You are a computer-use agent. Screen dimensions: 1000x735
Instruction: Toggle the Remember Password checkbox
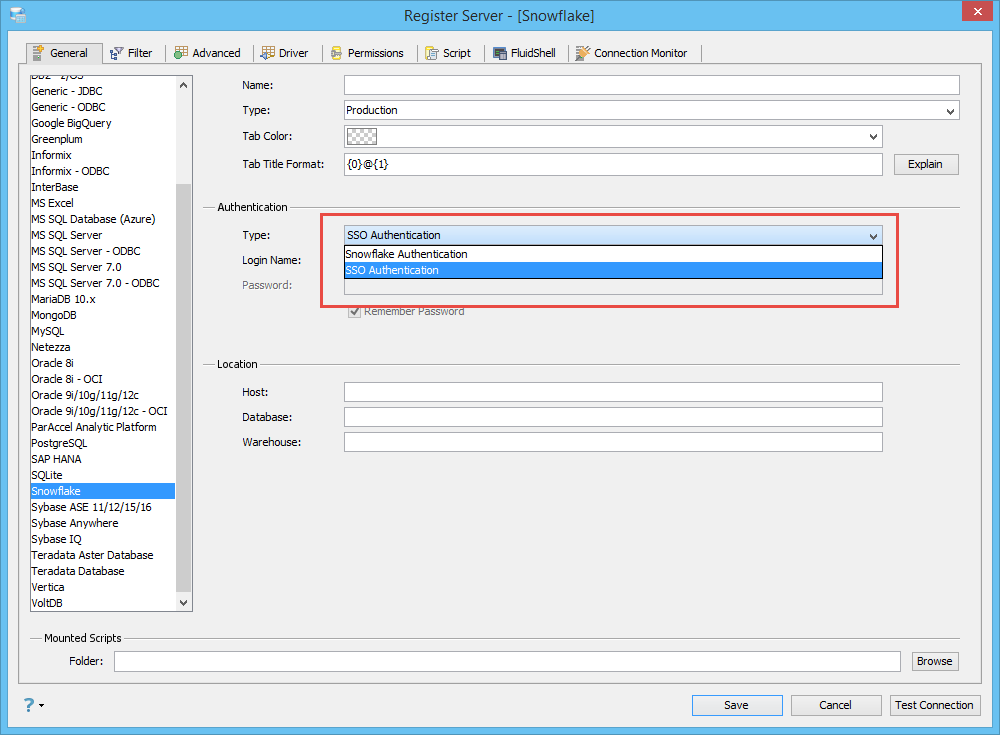(355, 311)
